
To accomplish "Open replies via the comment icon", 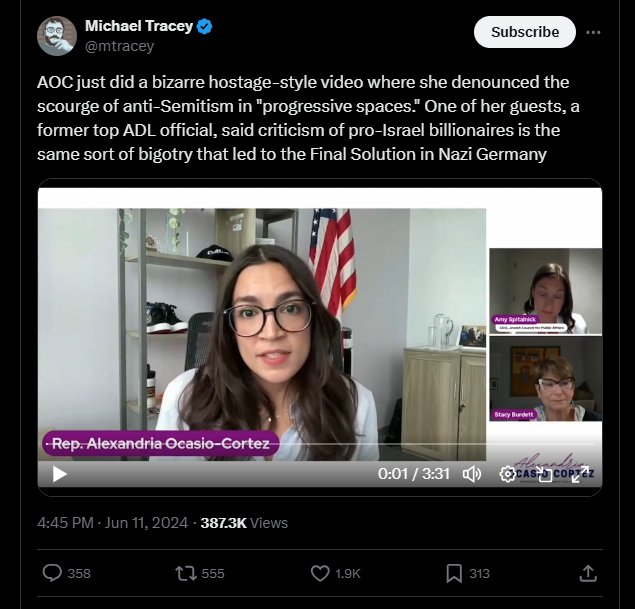I will (52, 573).
